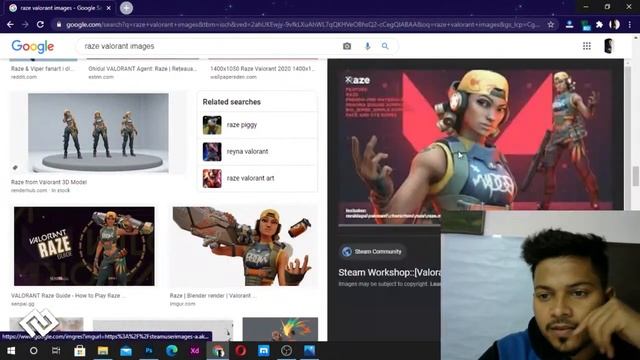Open the Google apps grid
Screen dimensions: 640x360
coord(587,46)
